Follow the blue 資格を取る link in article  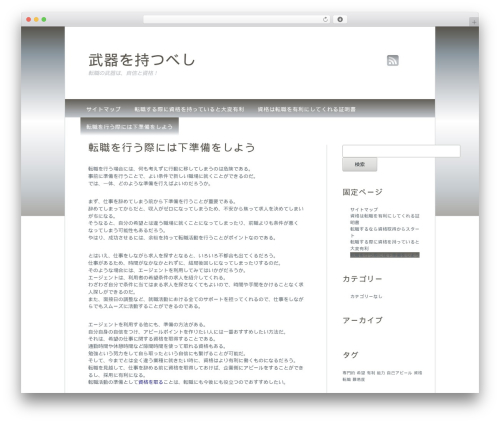pyautogui.click(x=151, y=382)
